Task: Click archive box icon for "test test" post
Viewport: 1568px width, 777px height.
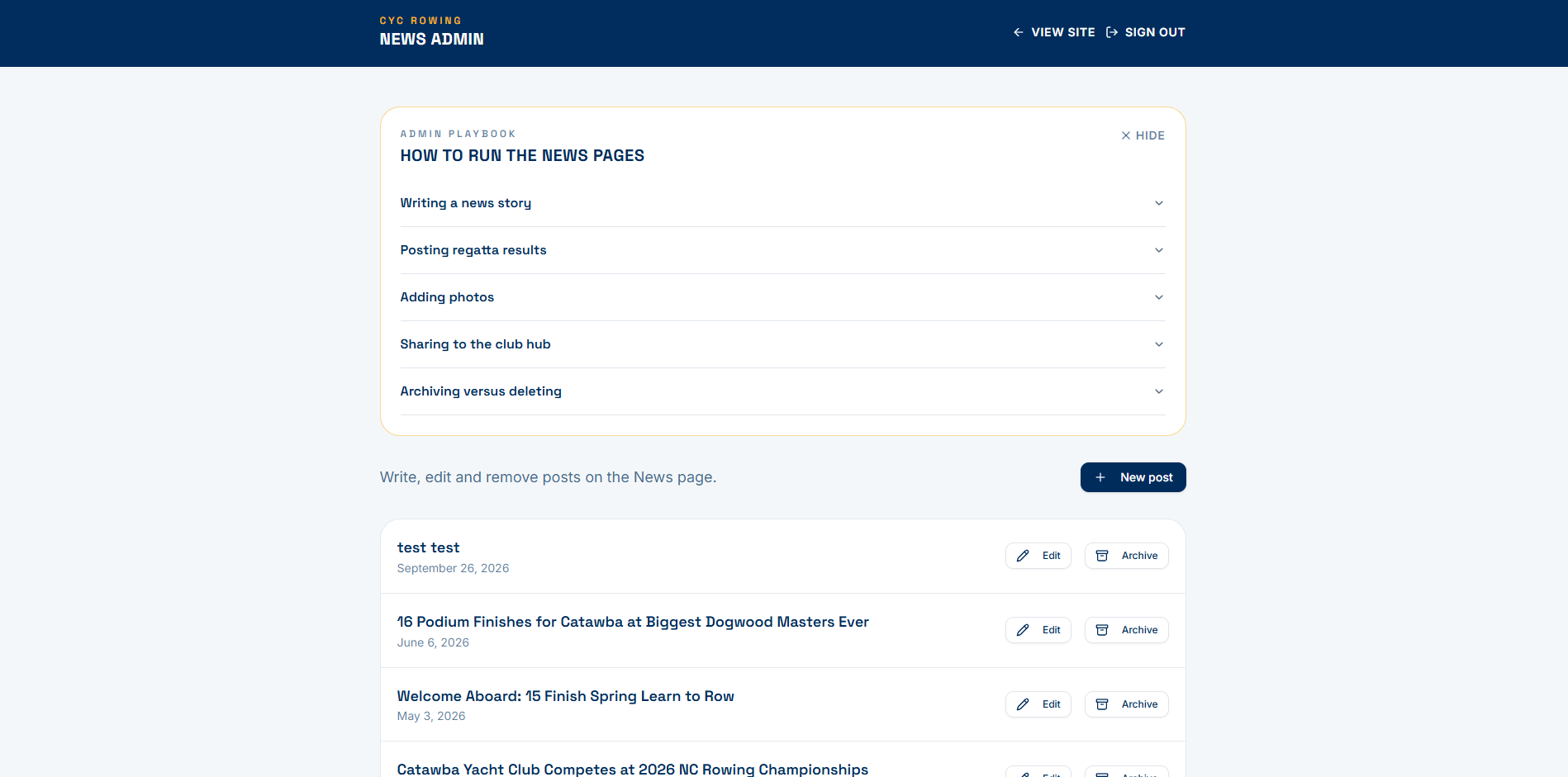Action: (1102, 556)
